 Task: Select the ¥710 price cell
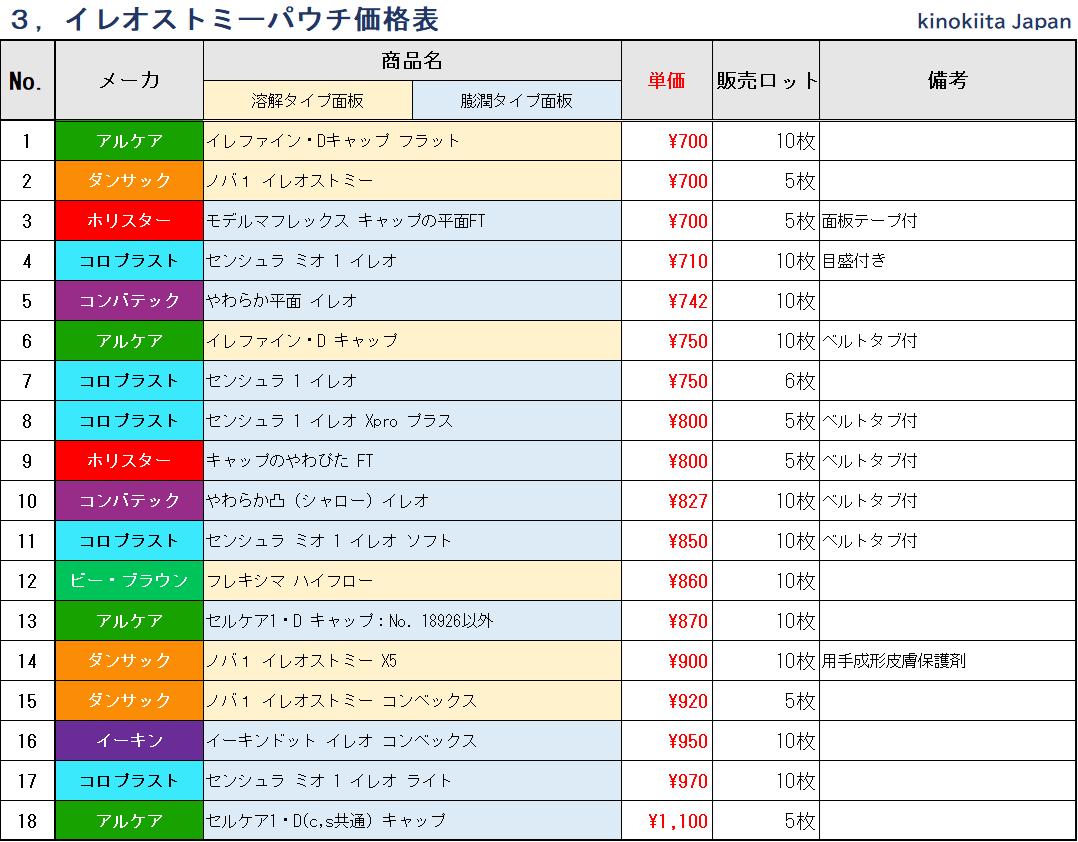click(x=667, y=261)
